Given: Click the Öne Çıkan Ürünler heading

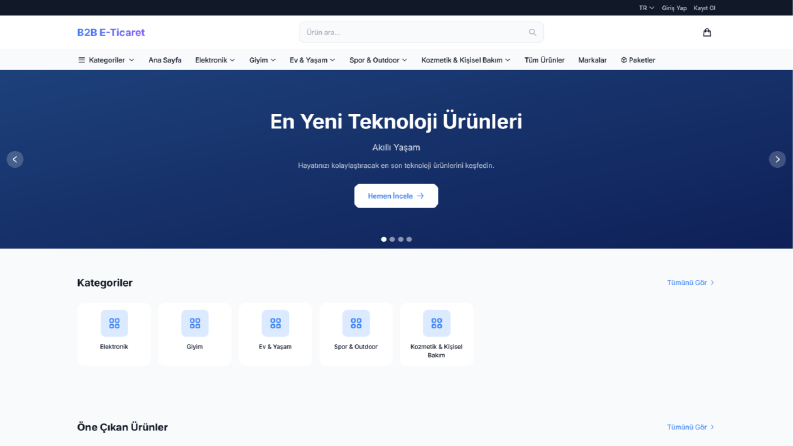Looking at the screenshot, I should [x=122, y=427].
